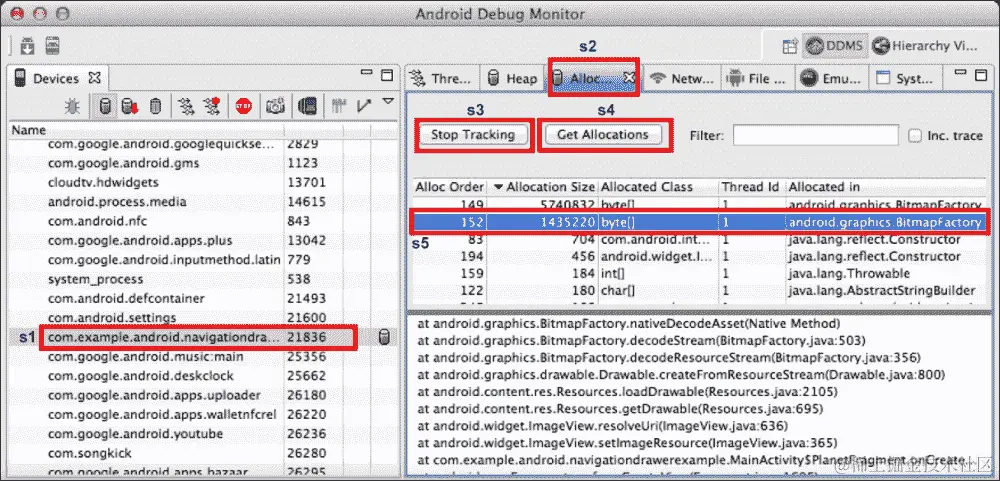Image resolution: width=1000 pixels, height=481 pixels.
Task: Click Dump HPROF file icon with red arrow
Action: (x=130, y=106)
